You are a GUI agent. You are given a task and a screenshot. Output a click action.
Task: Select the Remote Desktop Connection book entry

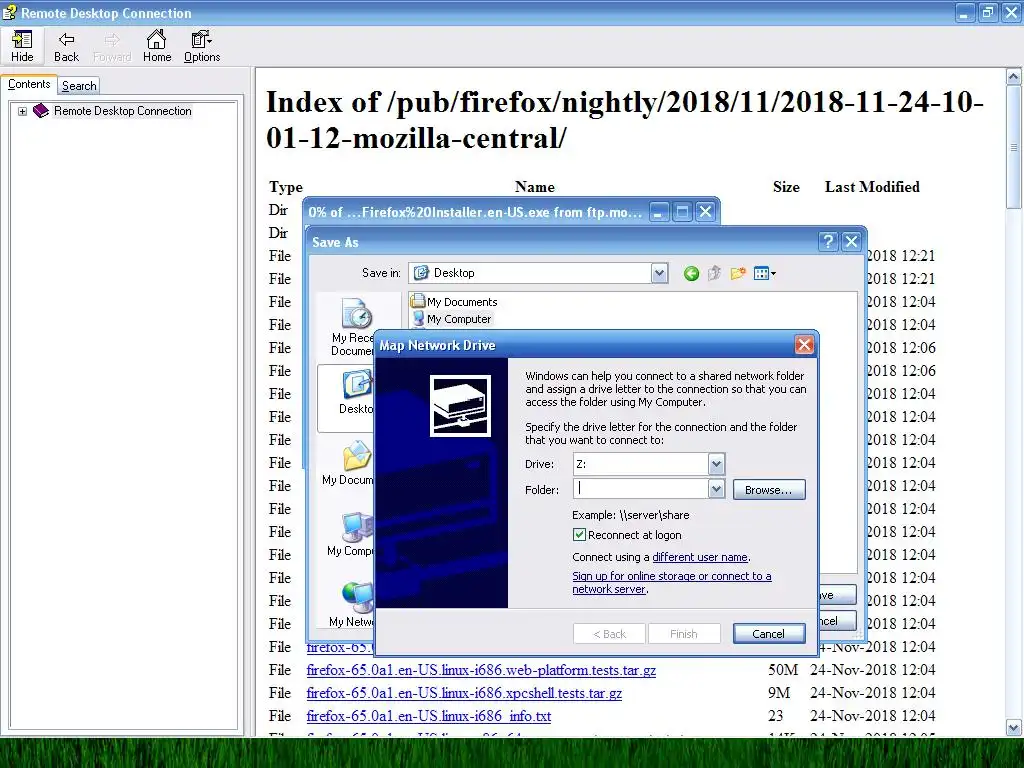(122, 111)
